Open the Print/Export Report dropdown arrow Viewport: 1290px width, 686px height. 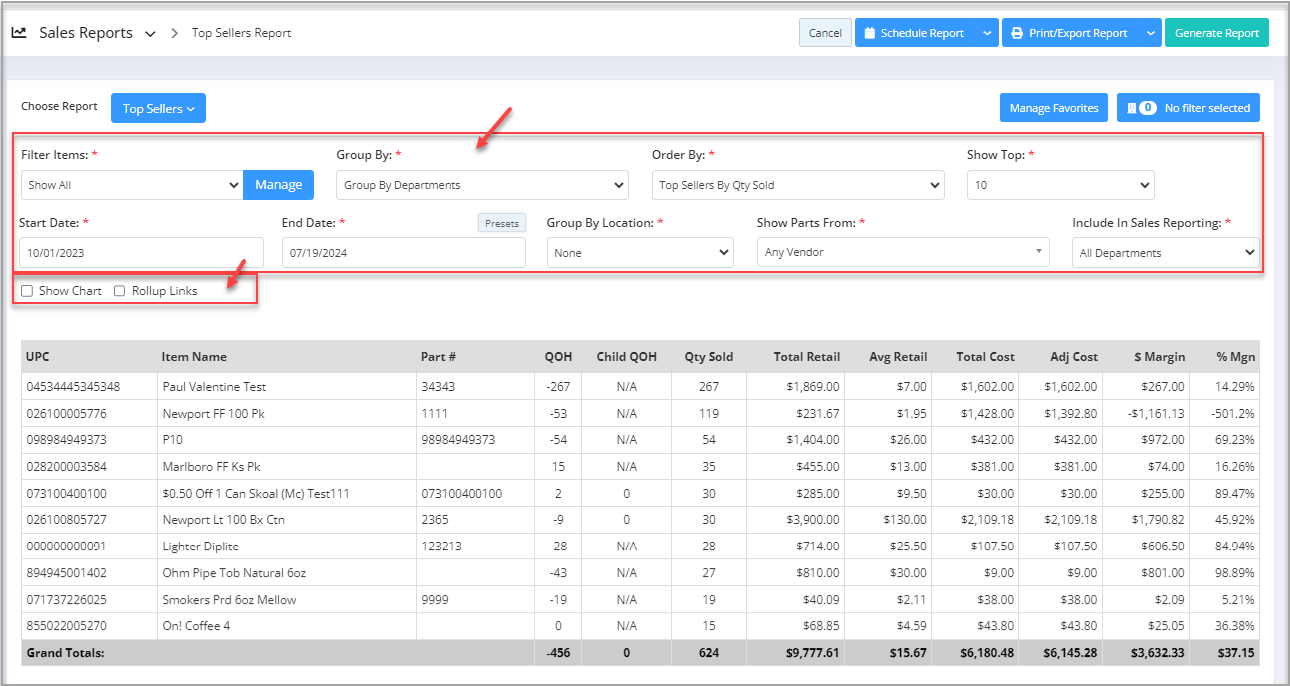pyautogui.click(x=1149, y=33)
